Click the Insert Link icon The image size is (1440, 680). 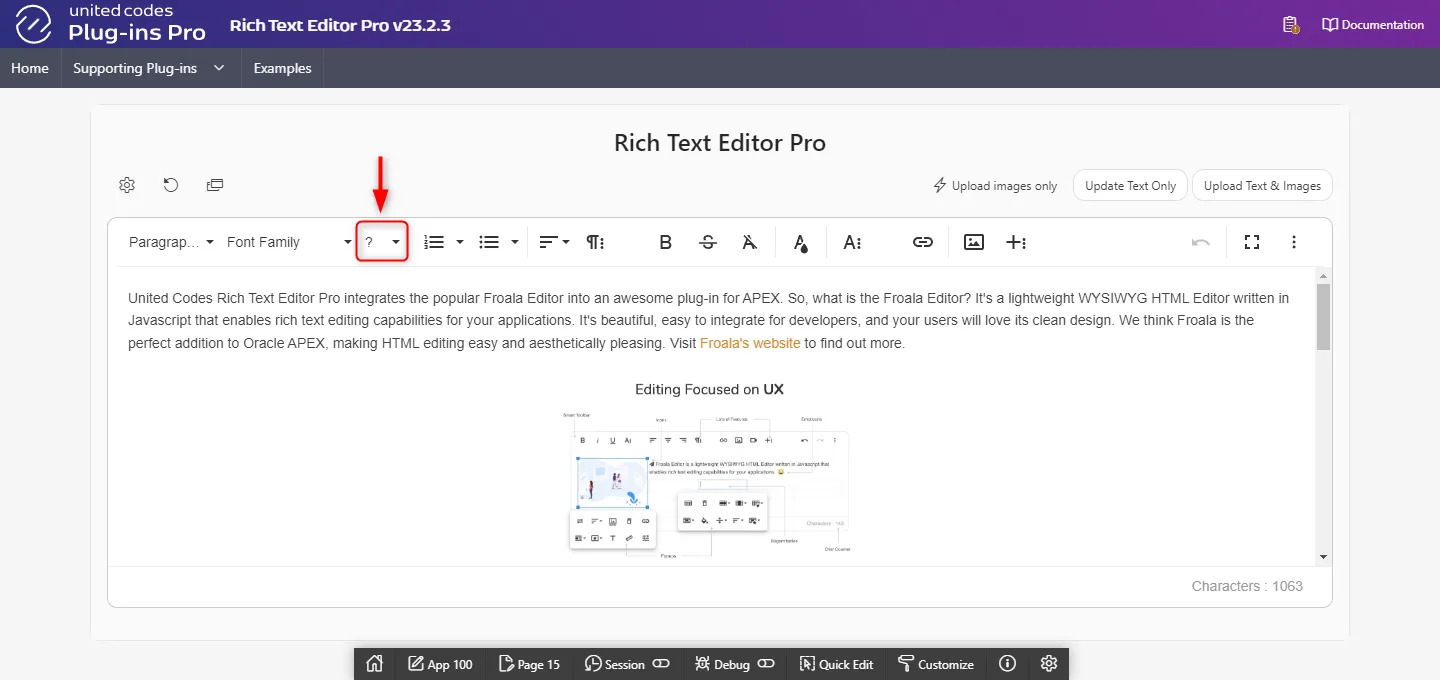coord(922,242)
